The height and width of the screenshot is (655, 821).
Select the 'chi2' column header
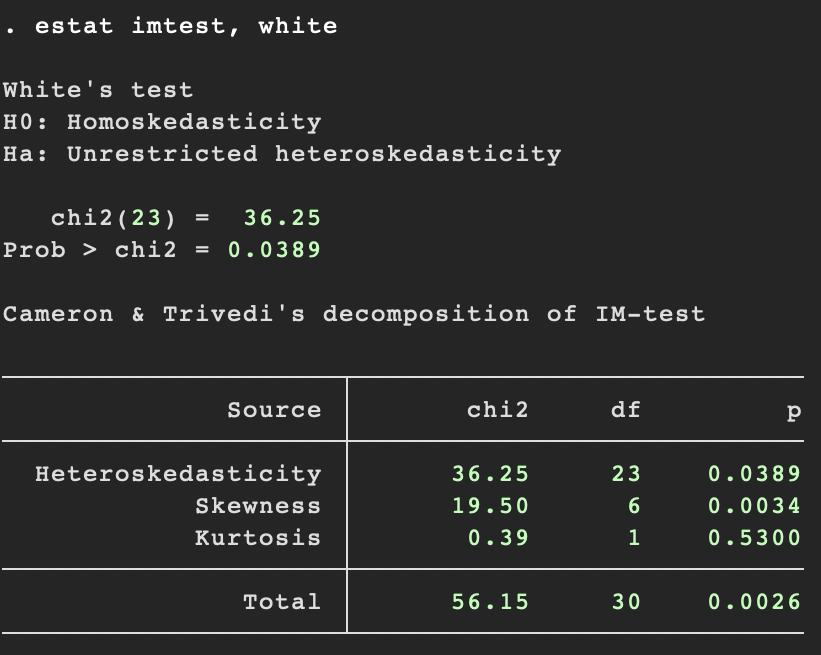[497, 409]
